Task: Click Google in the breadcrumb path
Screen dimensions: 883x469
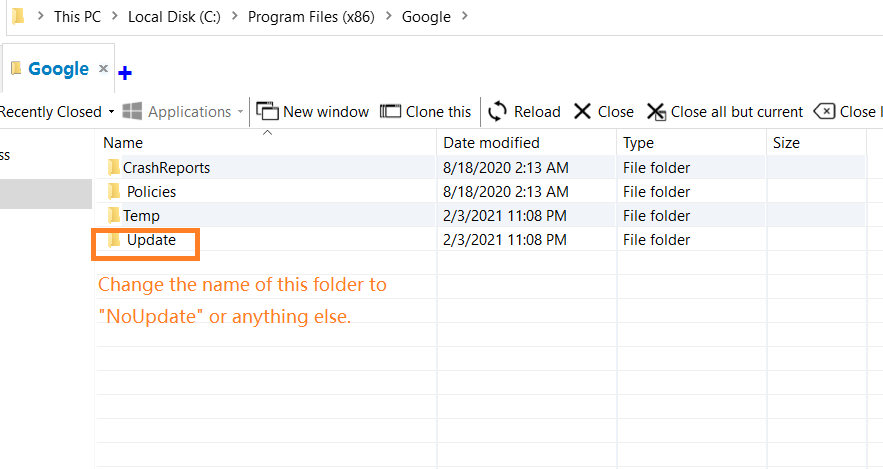Action: coord(426,17)
